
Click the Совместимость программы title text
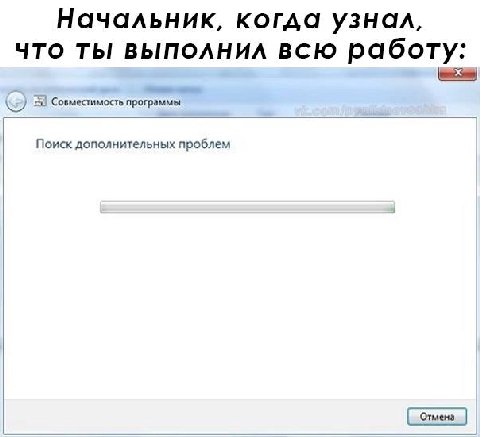(116, 102)
